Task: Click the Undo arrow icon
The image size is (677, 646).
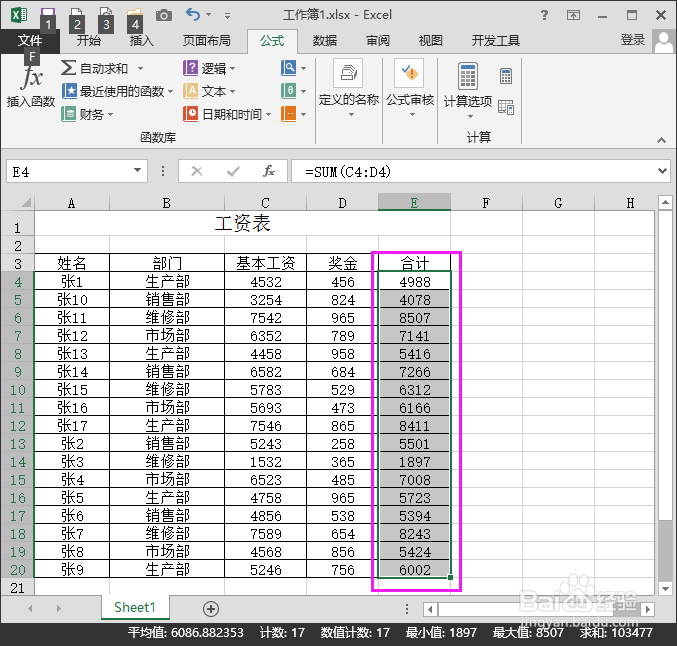Action: [193, 15]
